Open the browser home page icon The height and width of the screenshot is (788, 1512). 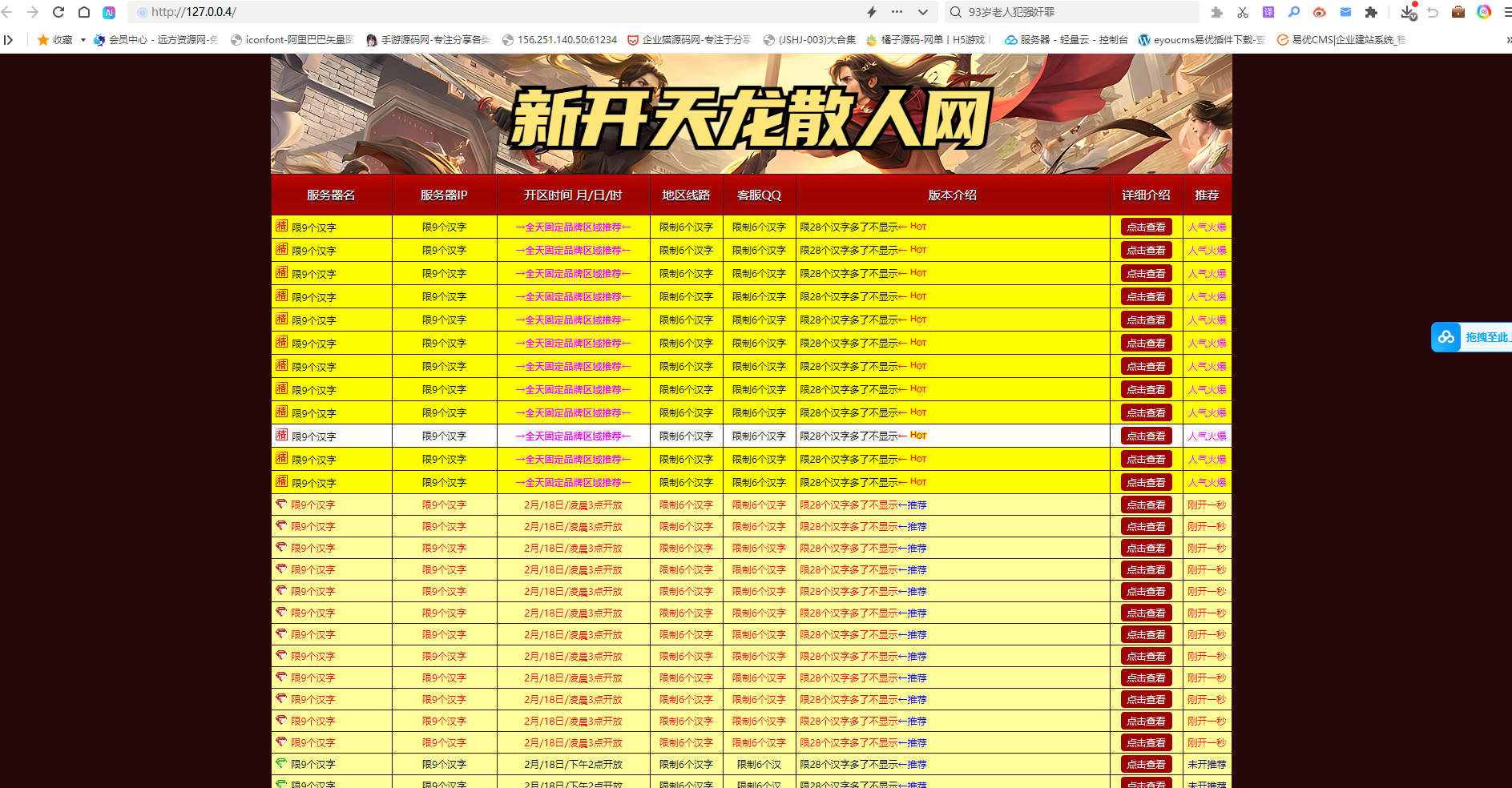click(x=84, y=12)
